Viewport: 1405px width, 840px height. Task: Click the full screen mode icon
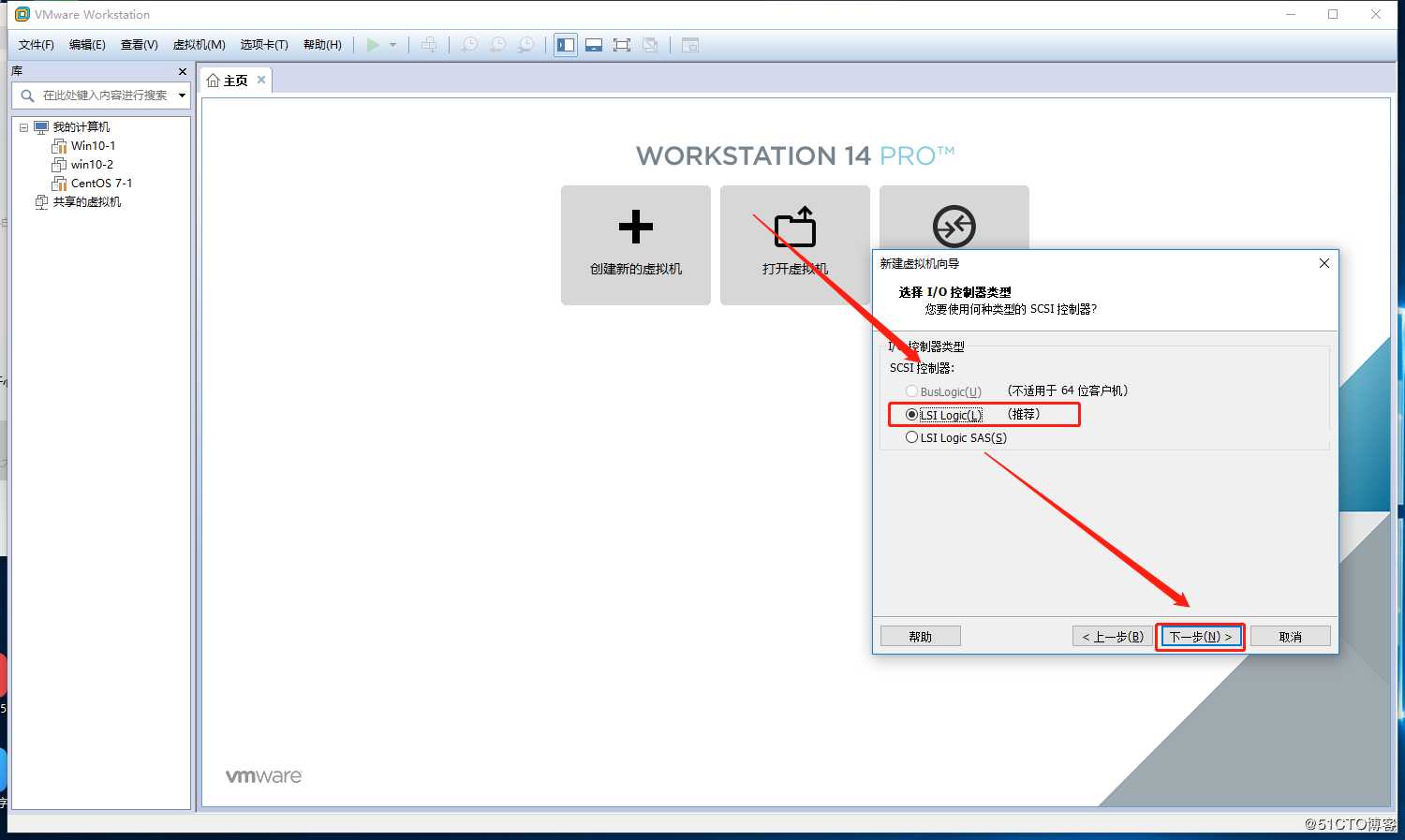(x=622, y=45)
